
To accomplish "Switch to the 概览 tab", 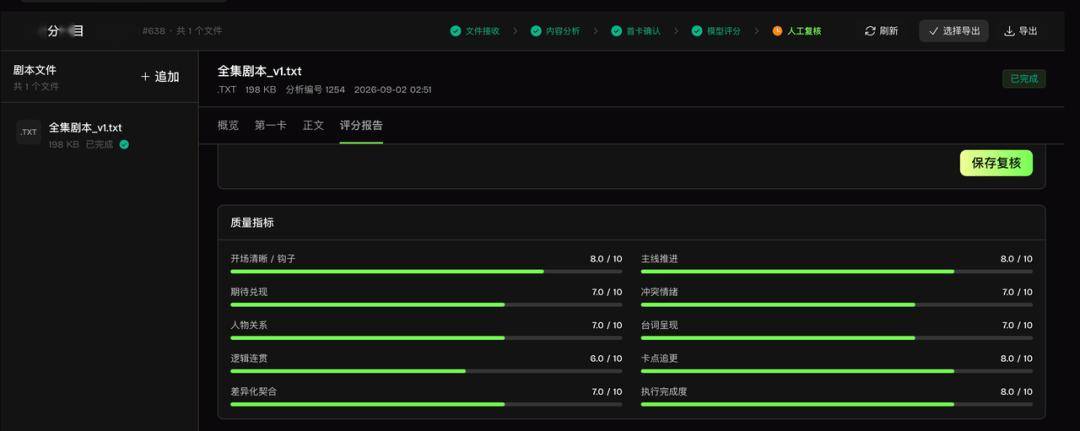I will [x=228, y=125].
